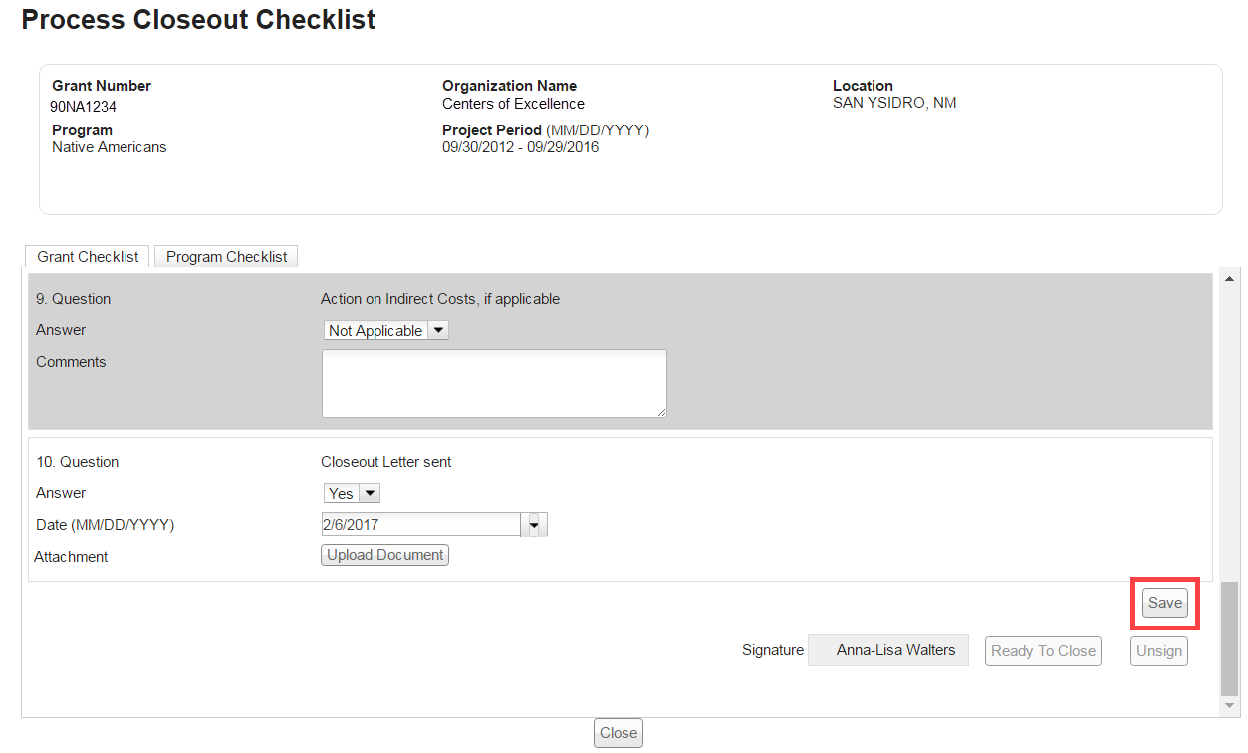The width and height of the screenshot is (1248, 753).
Task: Focus the Comments text area
Action: click(494, 383)
